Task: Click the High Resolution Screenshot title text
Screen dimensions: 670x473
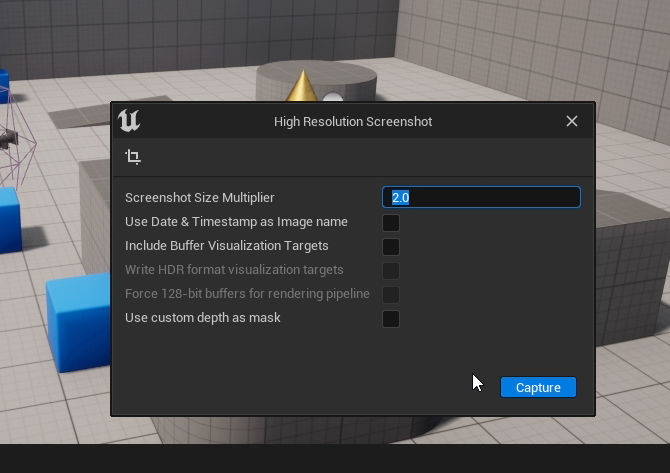Action: coord(353,121)
